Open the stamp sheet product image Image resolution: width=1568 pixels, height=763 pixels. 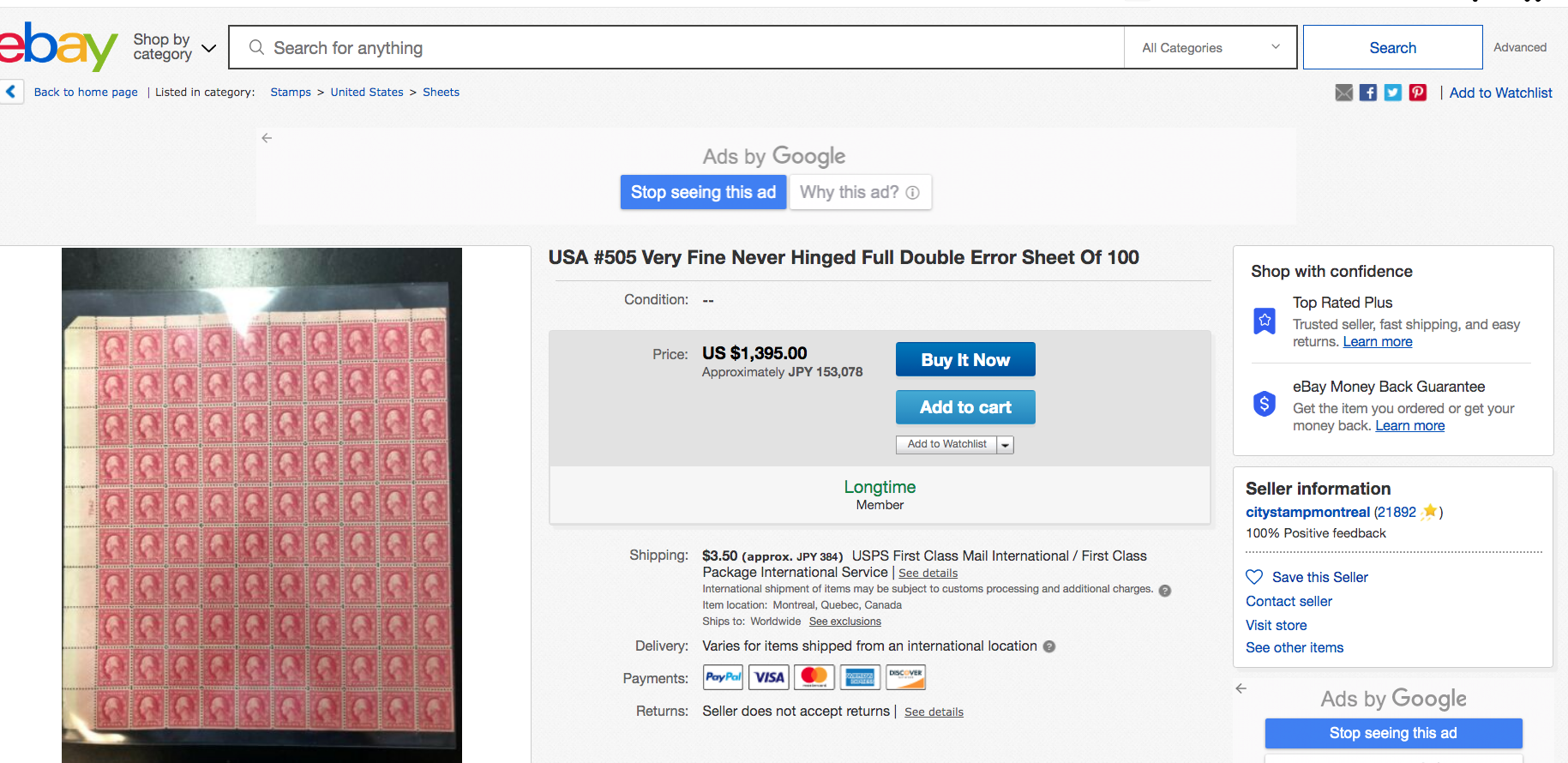(261, 505)
